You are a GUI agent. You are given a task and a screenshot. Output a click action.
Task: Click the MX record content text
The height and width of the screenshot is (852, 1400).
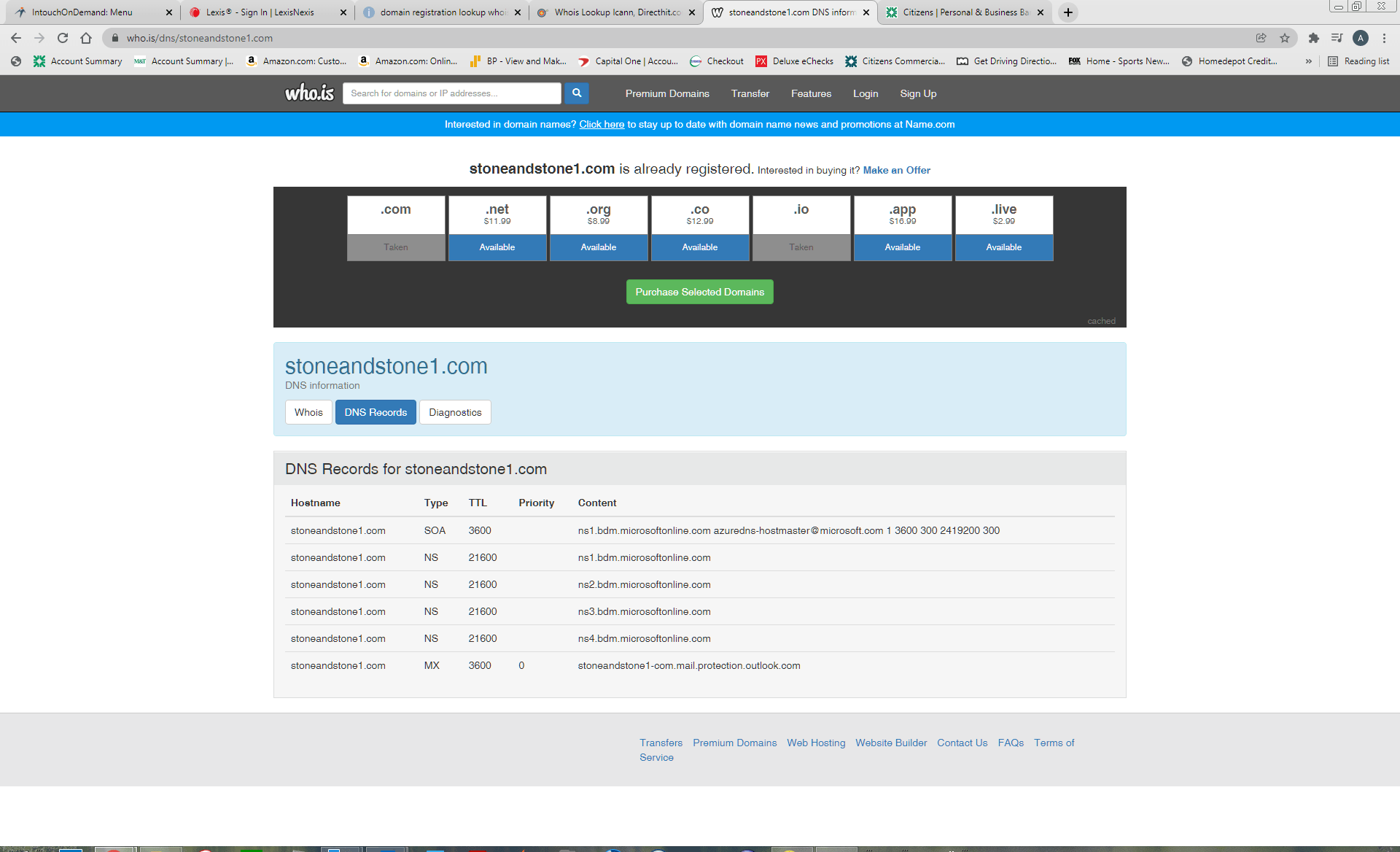[x=689, y=665]
